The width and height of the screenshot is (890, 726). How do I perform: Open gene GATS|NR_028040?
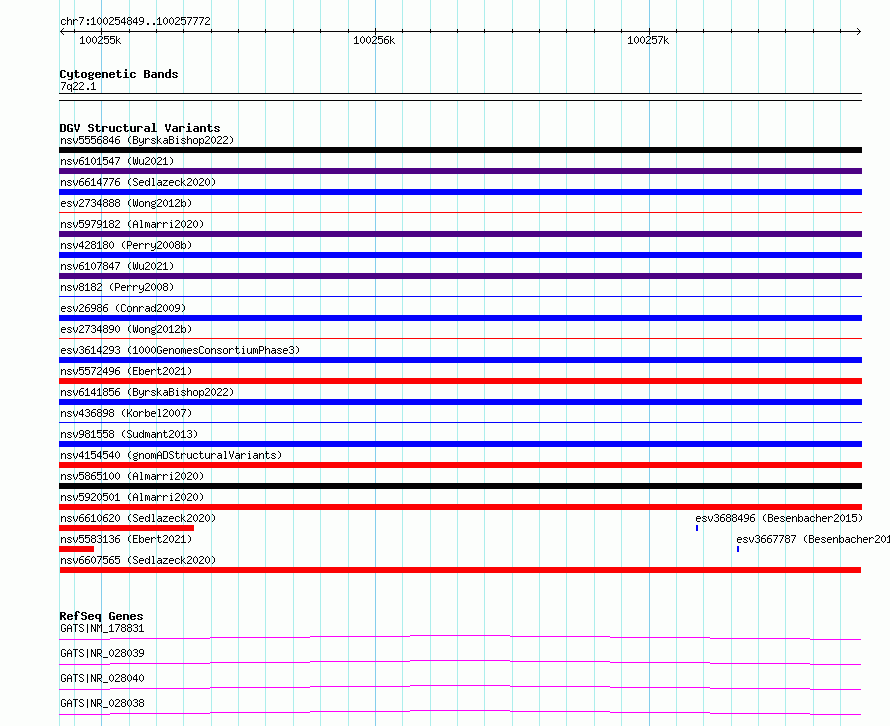(x=102, y=678)
